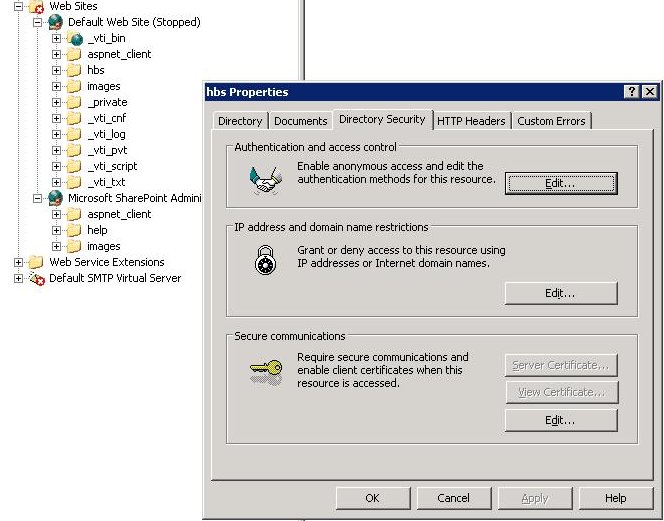
Task: Click the _vti_bin gear folder icon
Action: point(74,38)
